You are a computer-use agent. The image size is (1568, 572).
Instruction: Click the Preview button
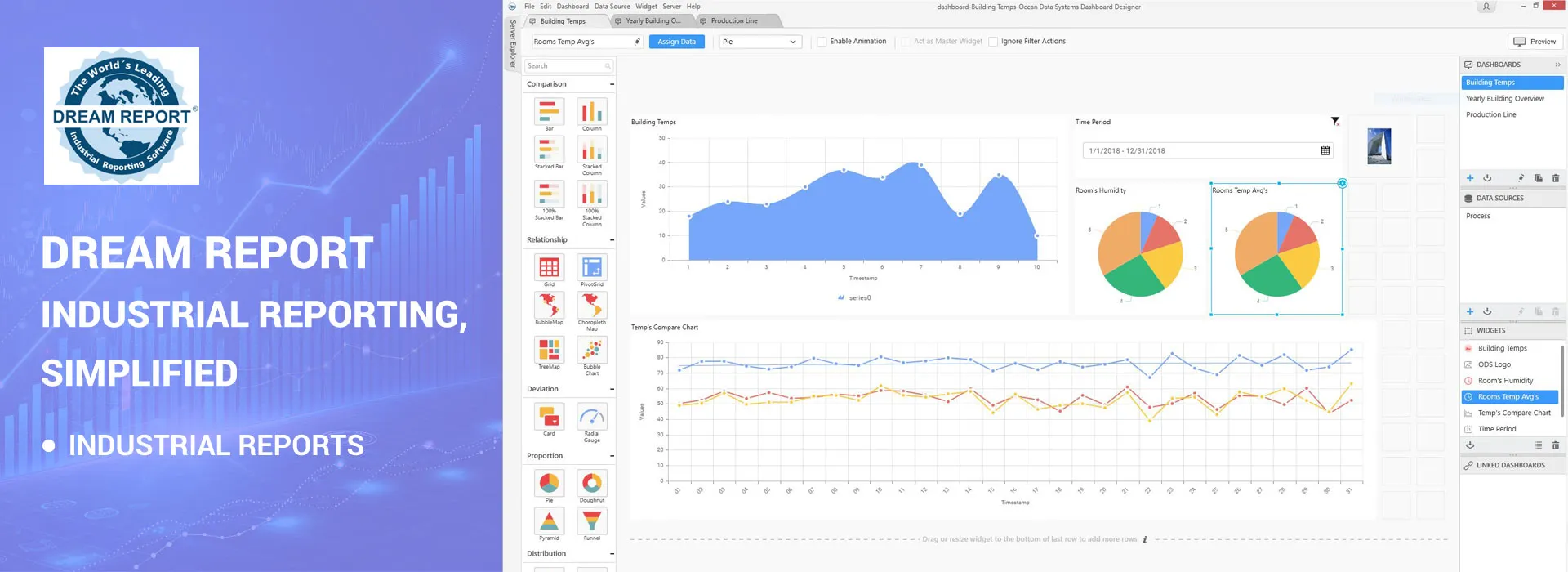(x=1535, y=42)
